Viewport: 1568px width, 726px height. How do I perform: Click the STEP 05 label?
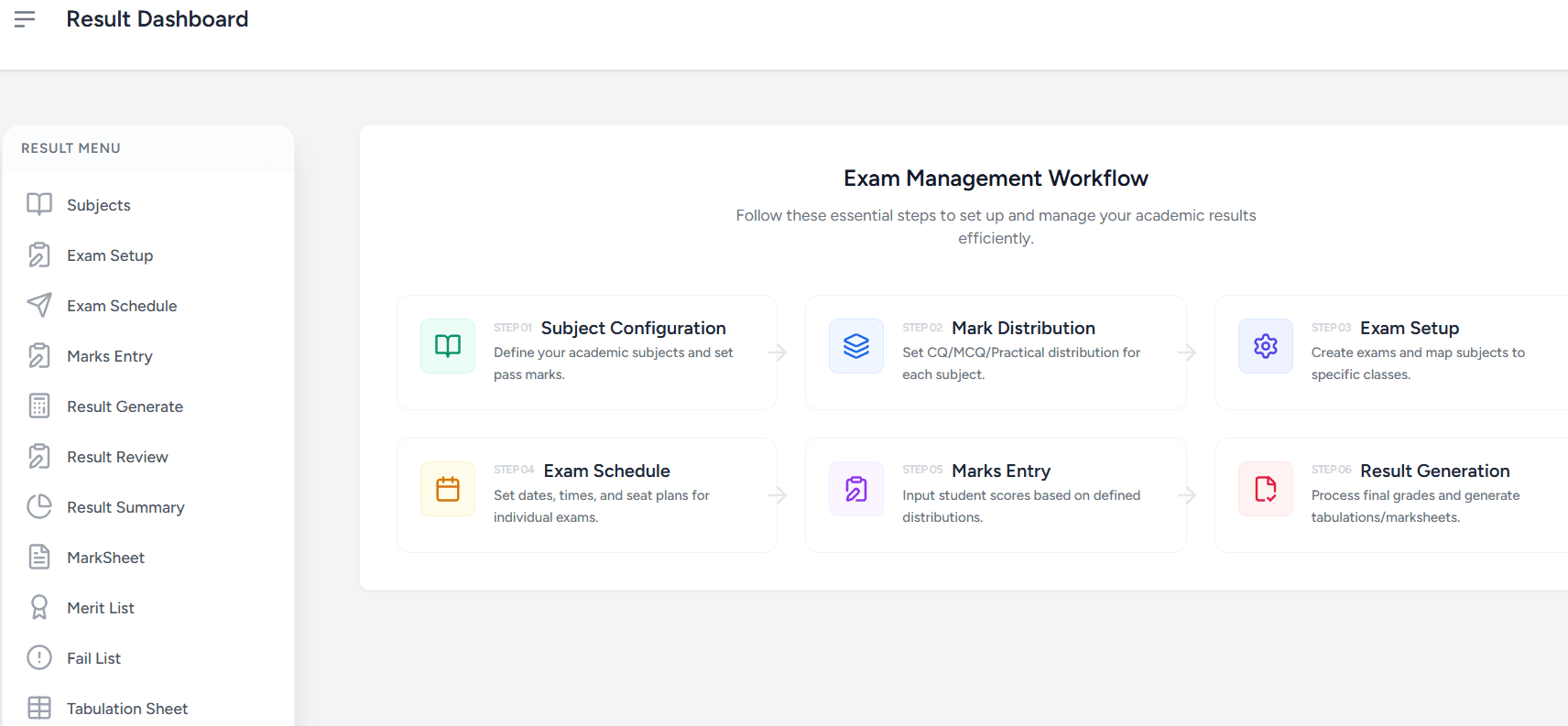922,470
